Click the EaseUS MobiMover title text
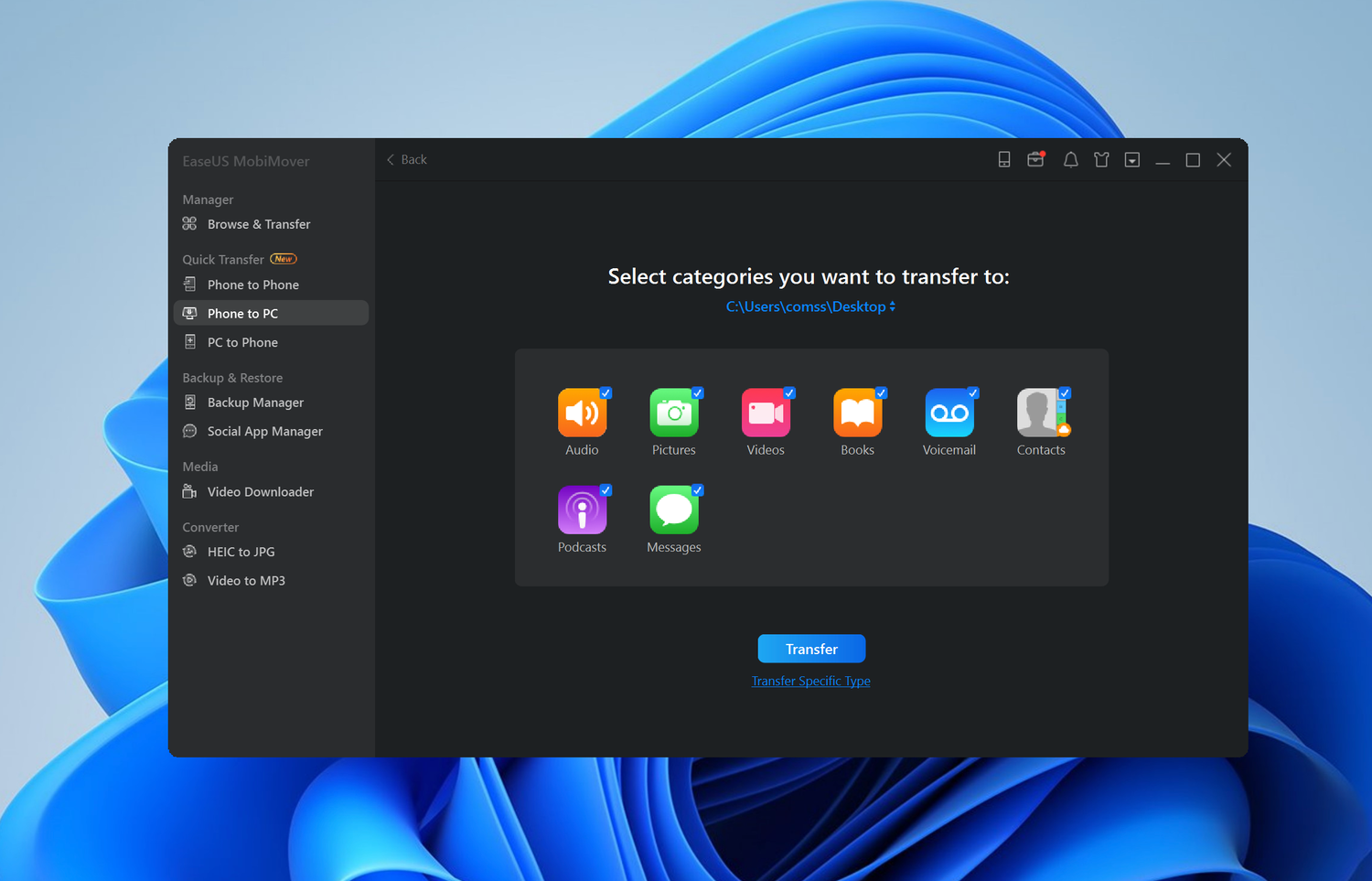 [246, 161]
